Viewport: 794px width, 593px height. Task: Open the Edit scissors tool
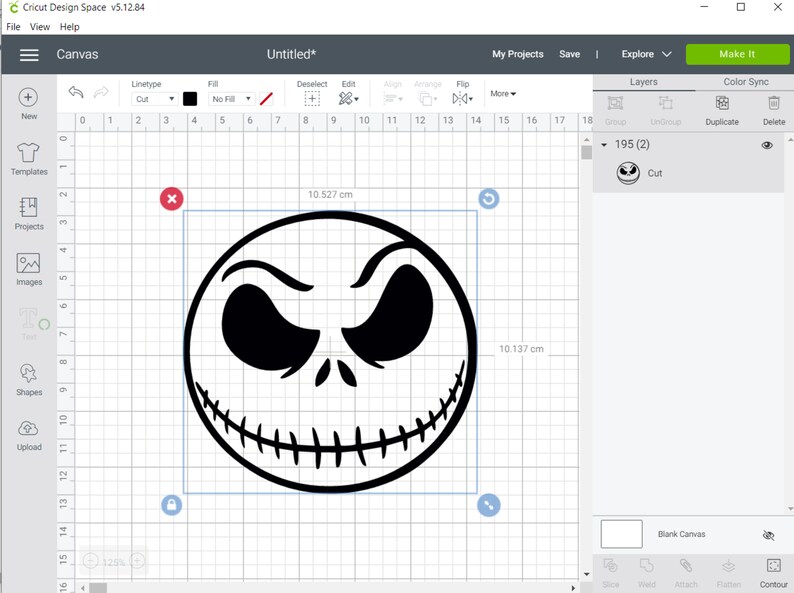[x=348, y=99]
